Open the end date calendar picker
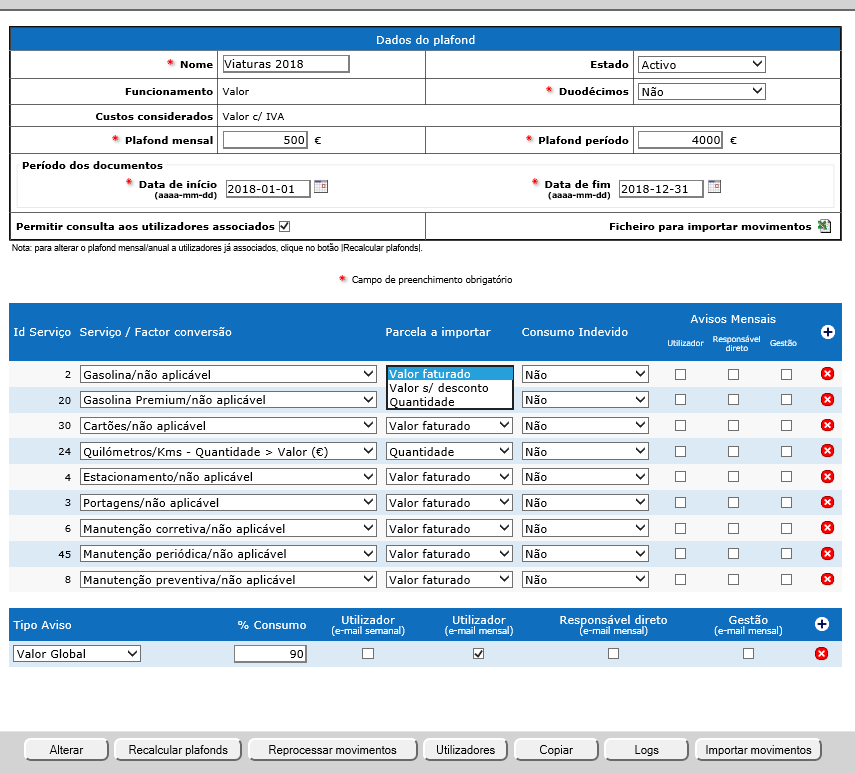Viewport: 855px width, 773px height. point(714,187)
